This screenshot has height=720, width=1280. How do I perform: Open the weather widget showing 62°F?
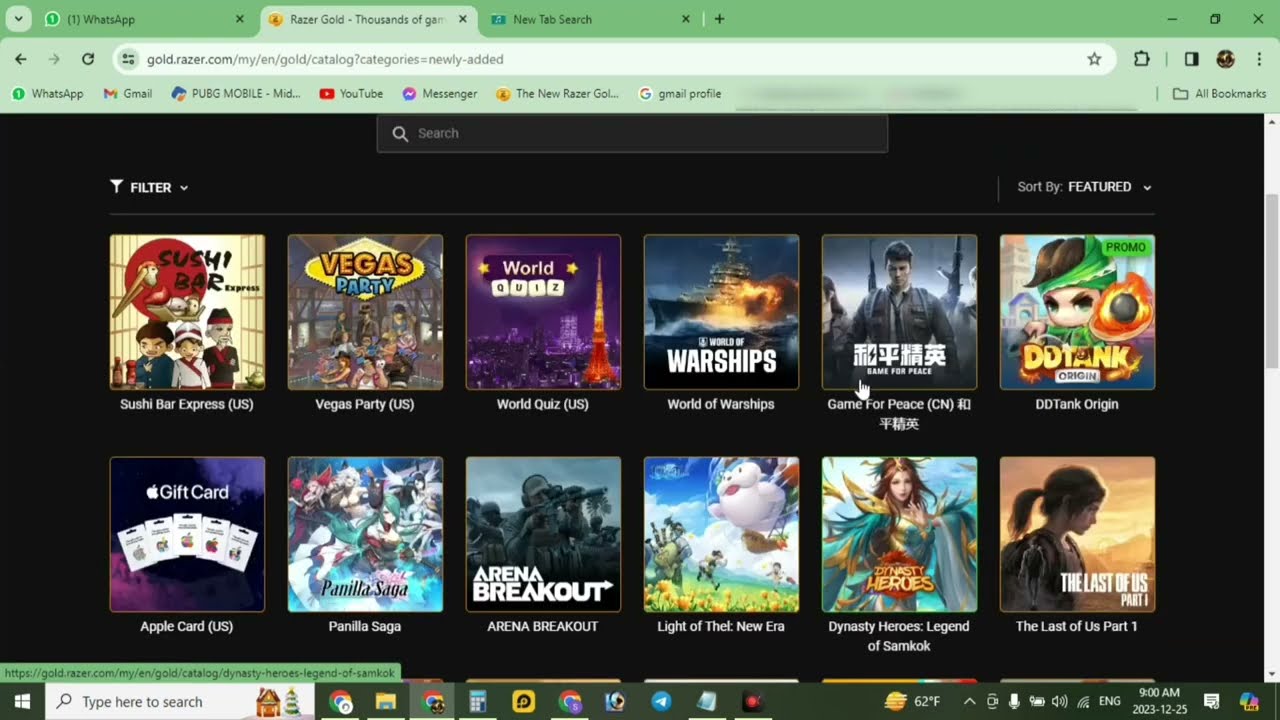point(913,702)
